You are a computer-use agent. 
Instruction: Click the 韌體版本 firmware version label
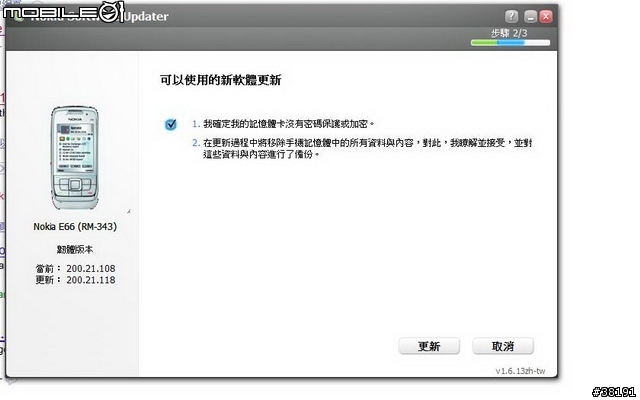[75, 249]
